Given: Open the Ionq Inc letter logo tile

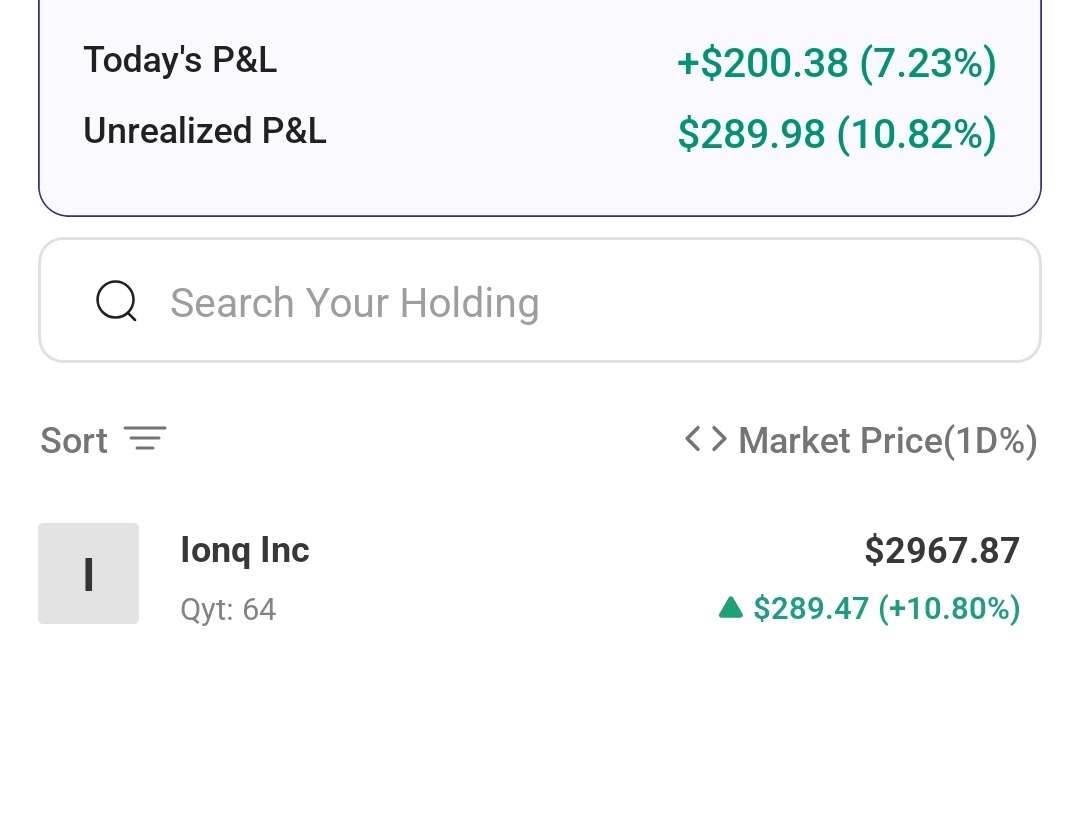Looking at the screenshot, I should pyautogui.click(x=88, y=574).
